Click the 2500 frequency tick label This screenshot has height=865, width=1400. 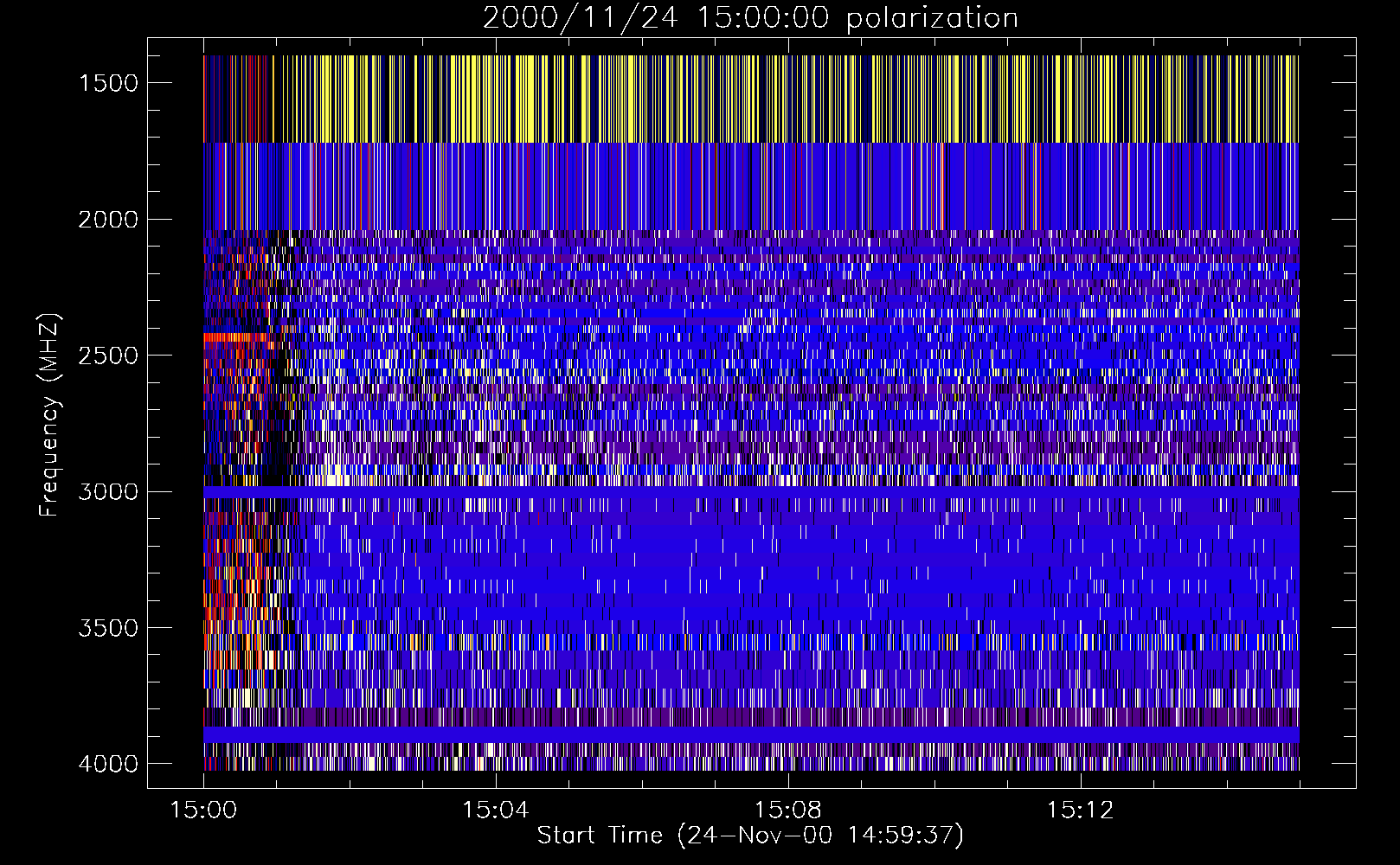(108, 356)
